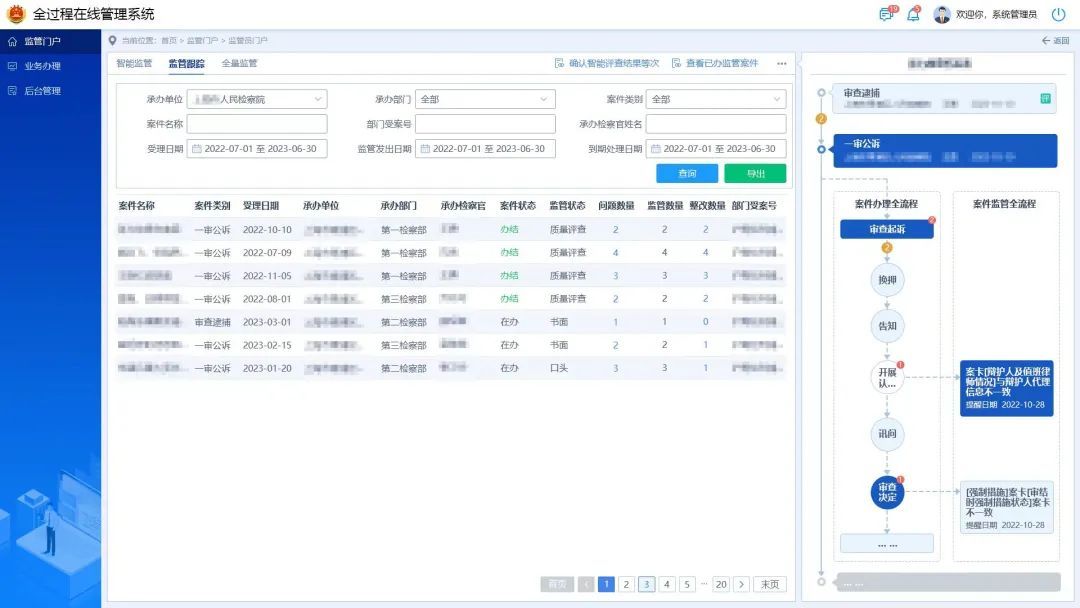Click the 返回 back arrow
The height and width of the screenshot is (608, 1080).
(1055, 41)
